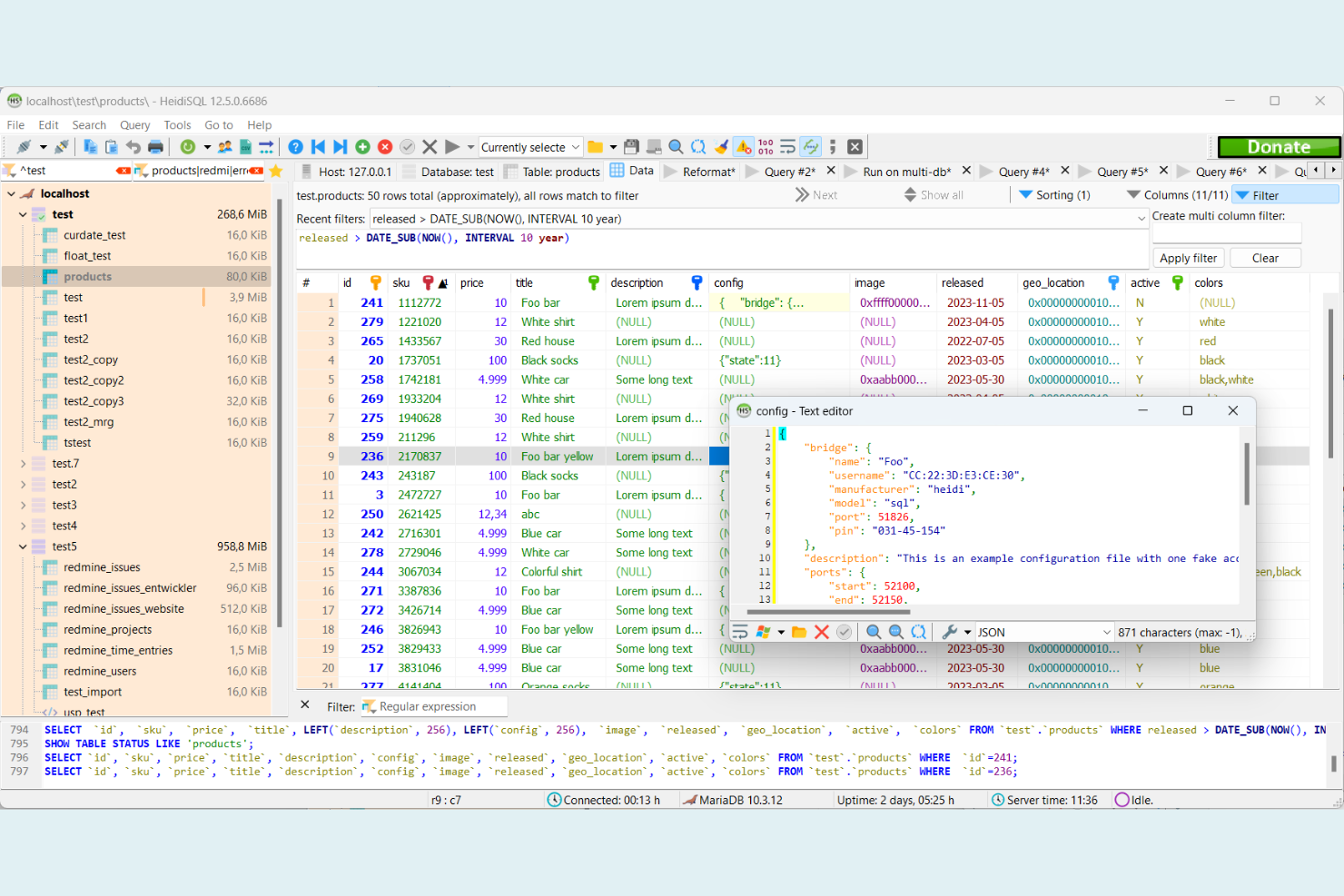Toggle the highlighted link-style toolbar button
The height and width of the screenshot is (896, 1344).
[x=810, y=147]
